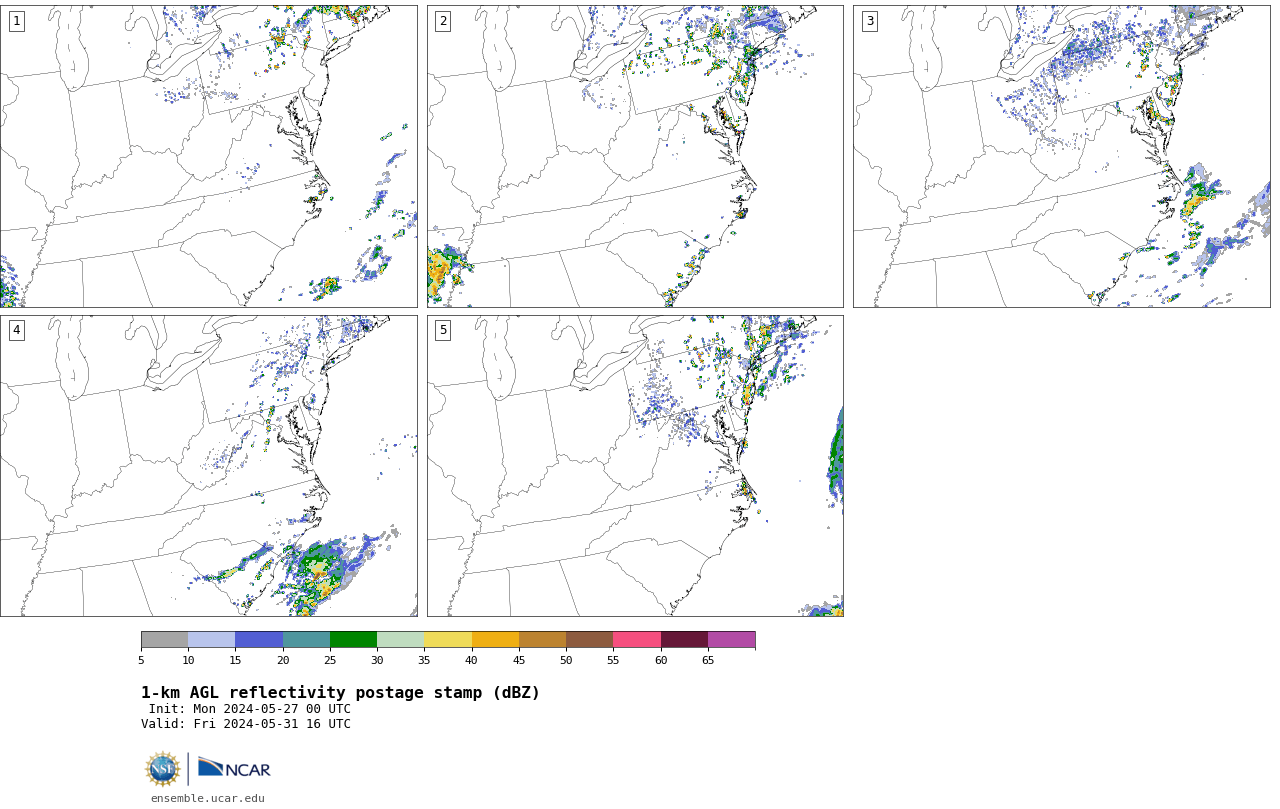Click the orange 40-45 dBZ swatch
Screen dimensions: 1280x809
[495, 640]
